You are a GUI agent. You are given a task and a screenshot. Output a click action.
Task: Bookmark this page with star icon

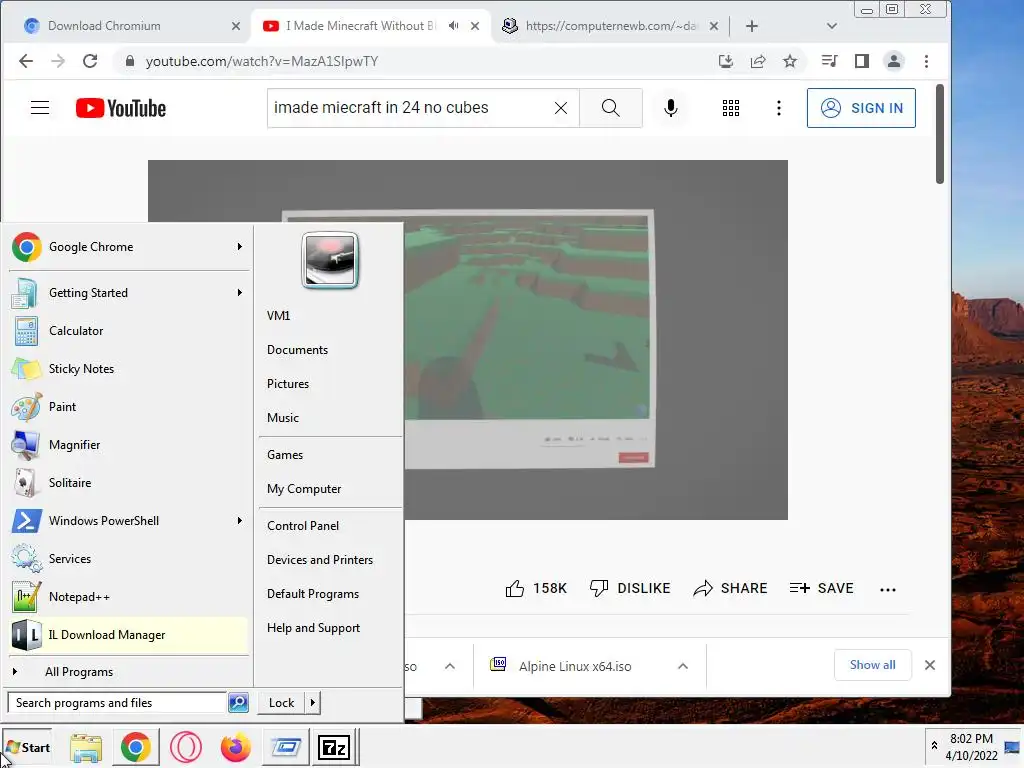[x=790, y=61]
